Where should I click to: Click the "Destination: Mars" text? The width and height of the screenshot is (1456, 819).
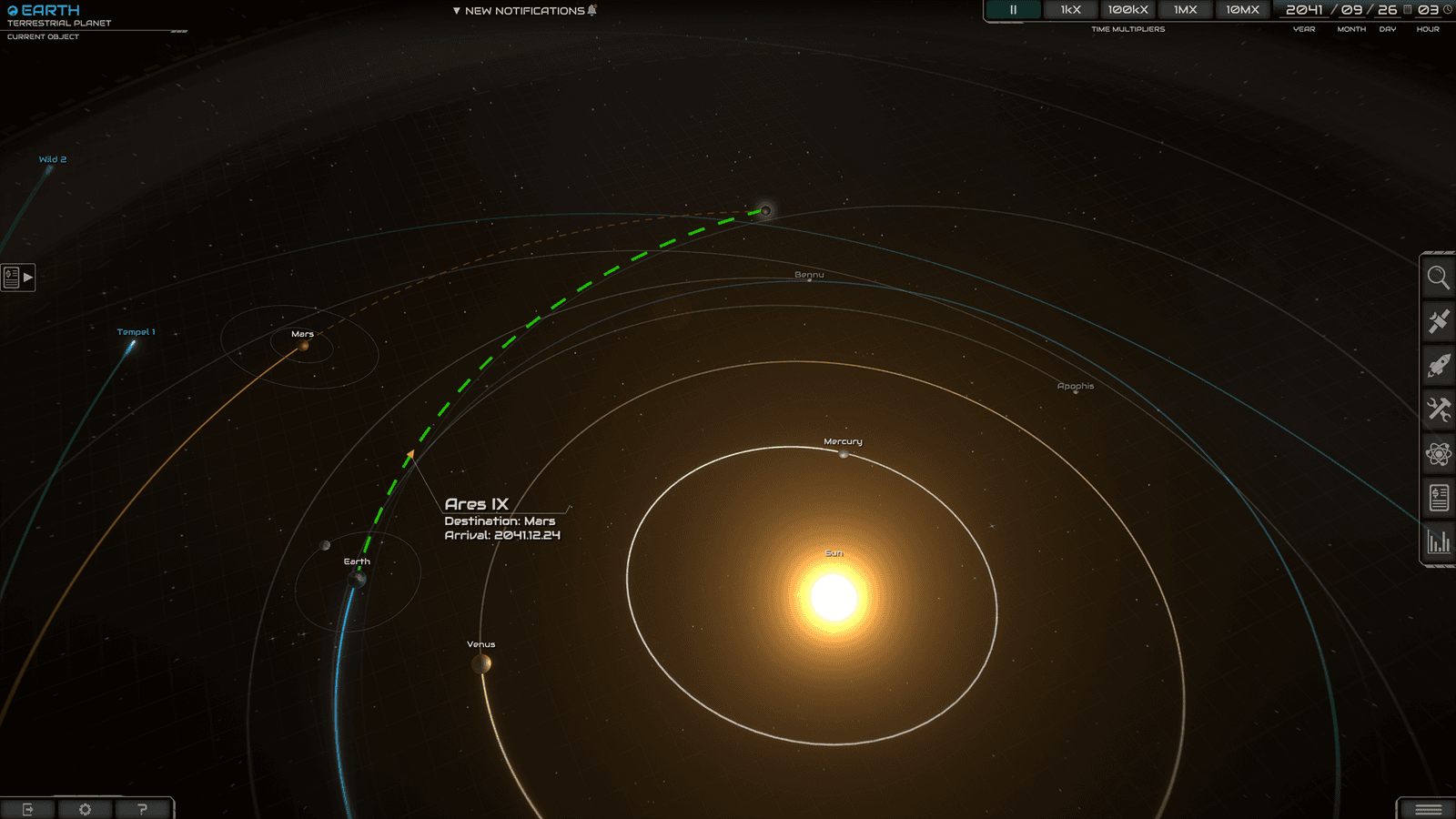coord(500,521)
